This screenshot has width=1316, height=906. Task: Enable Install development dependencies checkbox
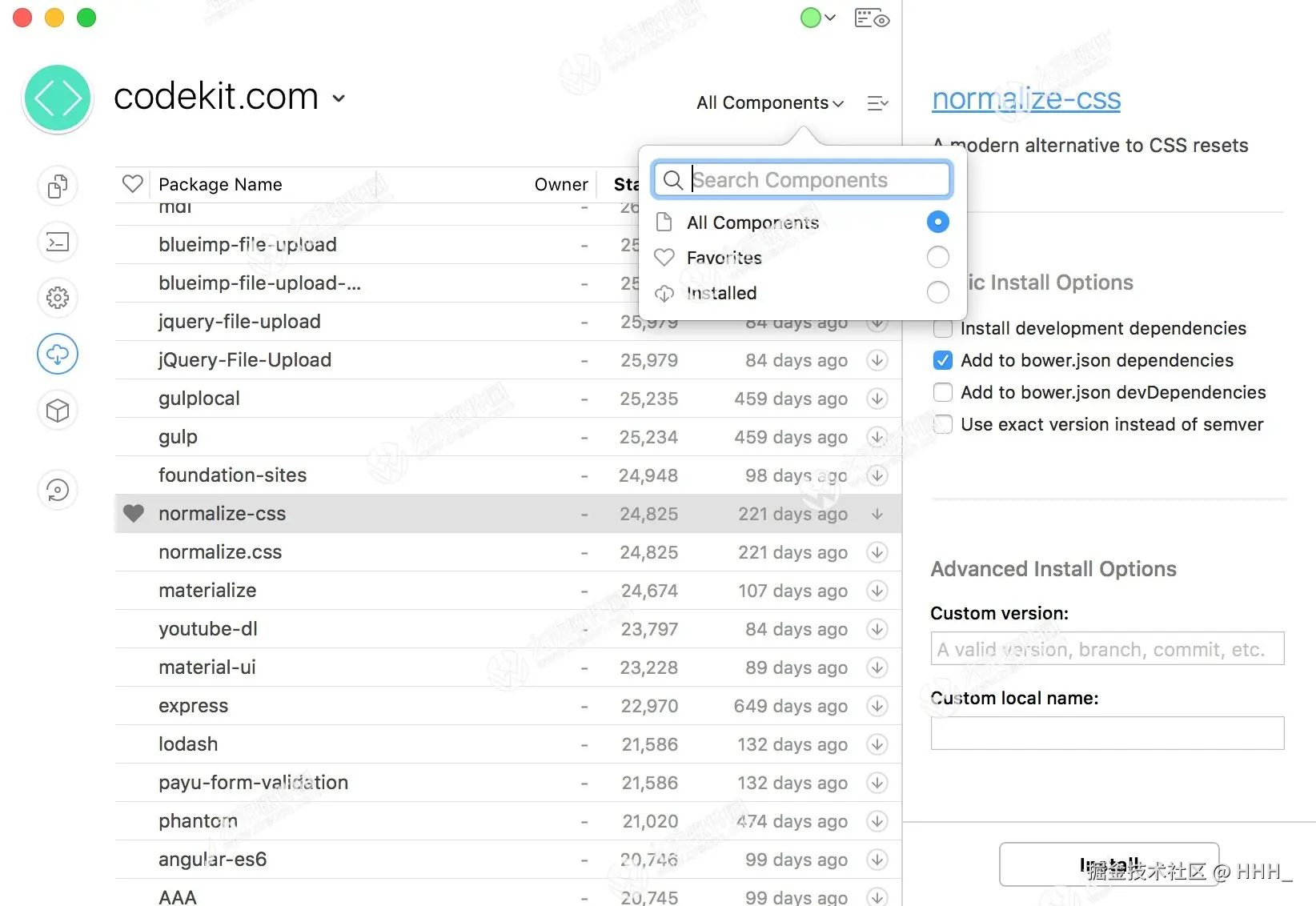943,328
